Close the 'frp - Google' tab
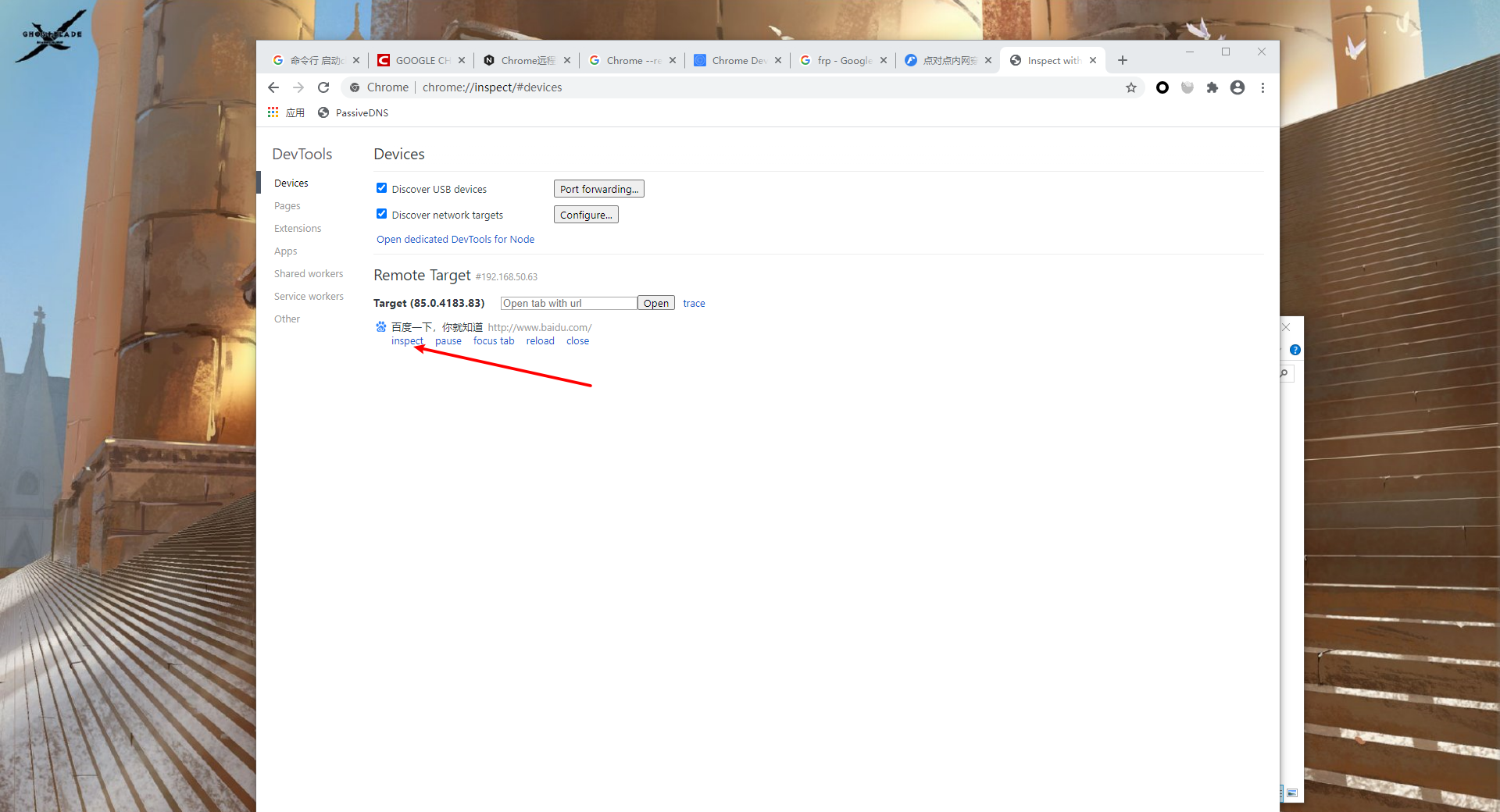1500x812 pixels. pos(884,60)
